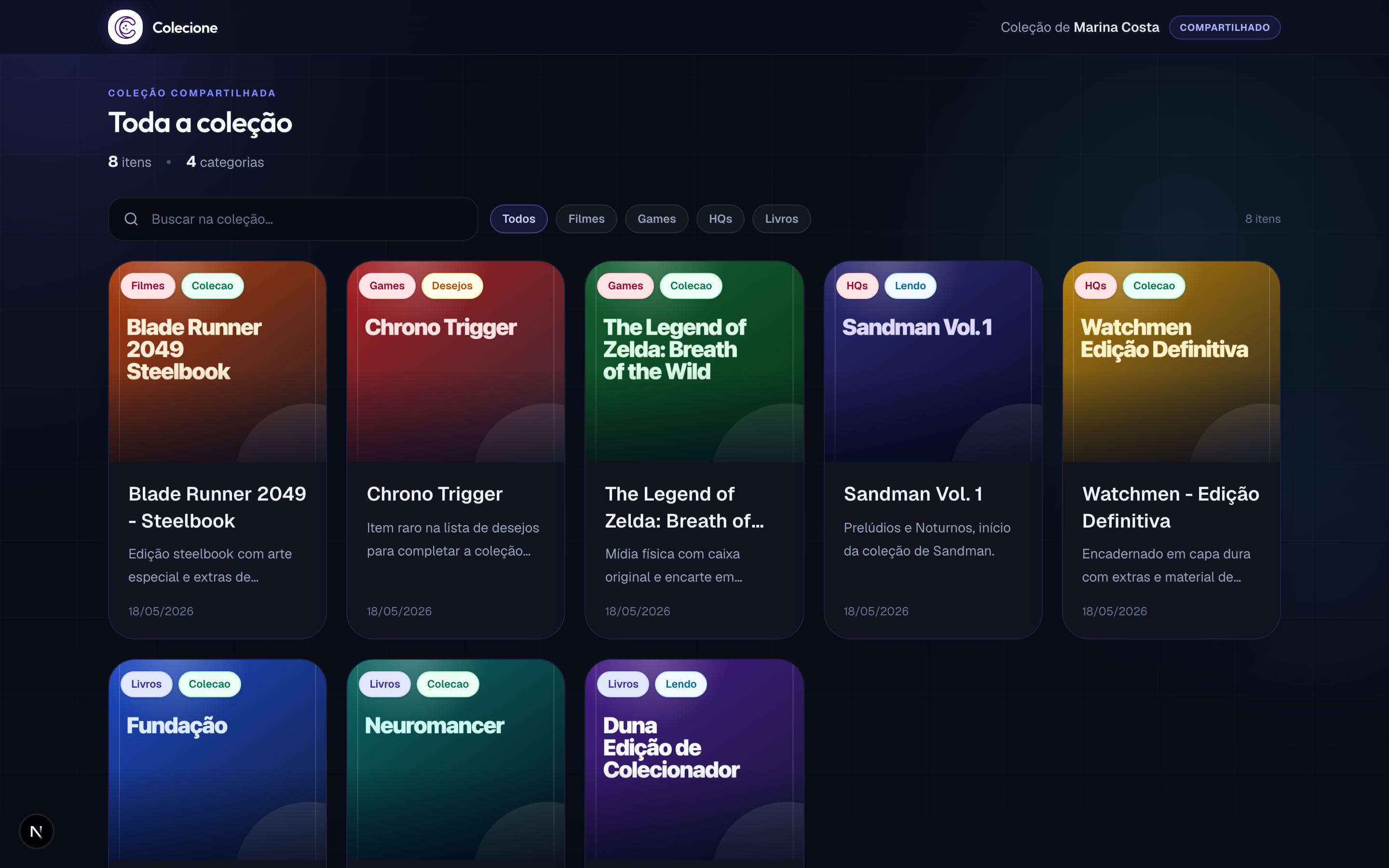Image resolution: width=1389 pixels, height=868 pixels.
Task: Click the Colecione logo icon
Action: (x=125, y=27)
